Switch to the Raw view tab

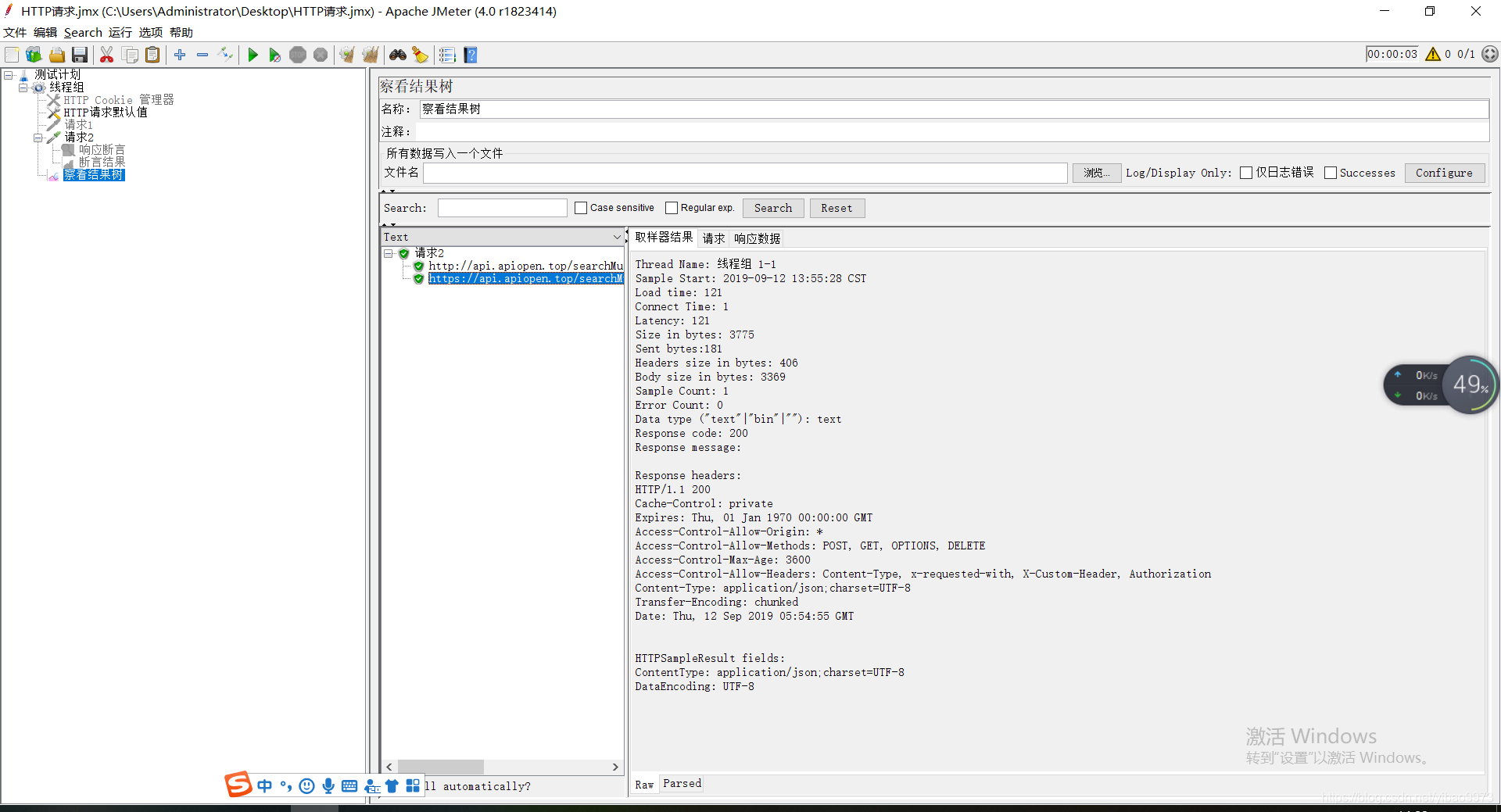click(x=644, y=784)
